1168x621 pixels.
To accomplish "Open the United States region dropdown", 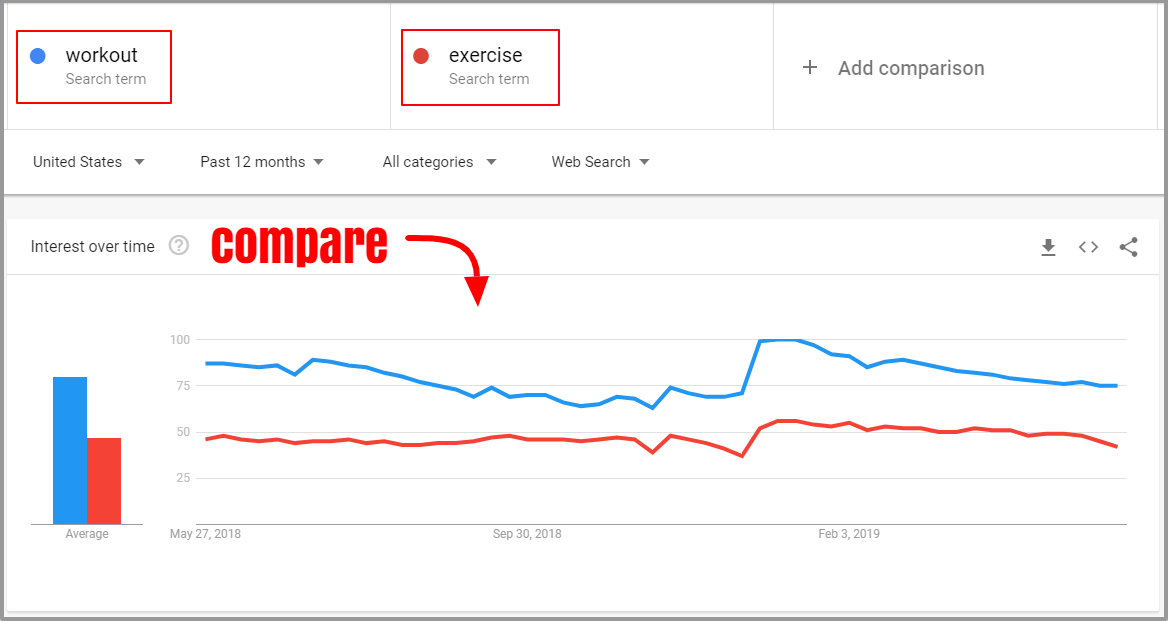I will pyautogui.click(x=89, y=162).
